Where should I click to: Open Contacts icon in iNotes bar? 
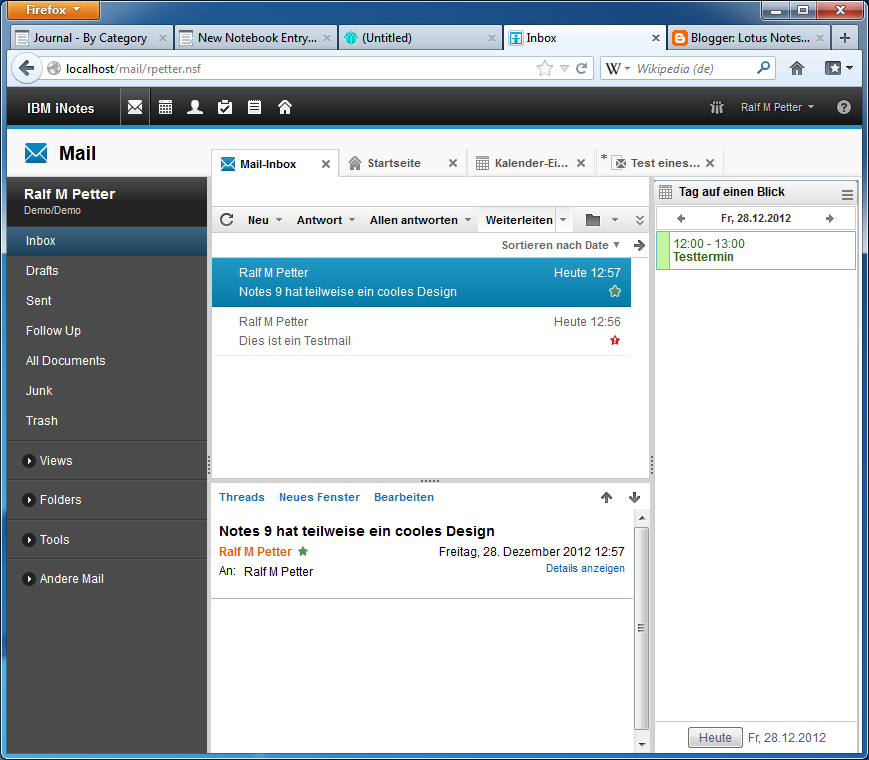click(195, 107)
